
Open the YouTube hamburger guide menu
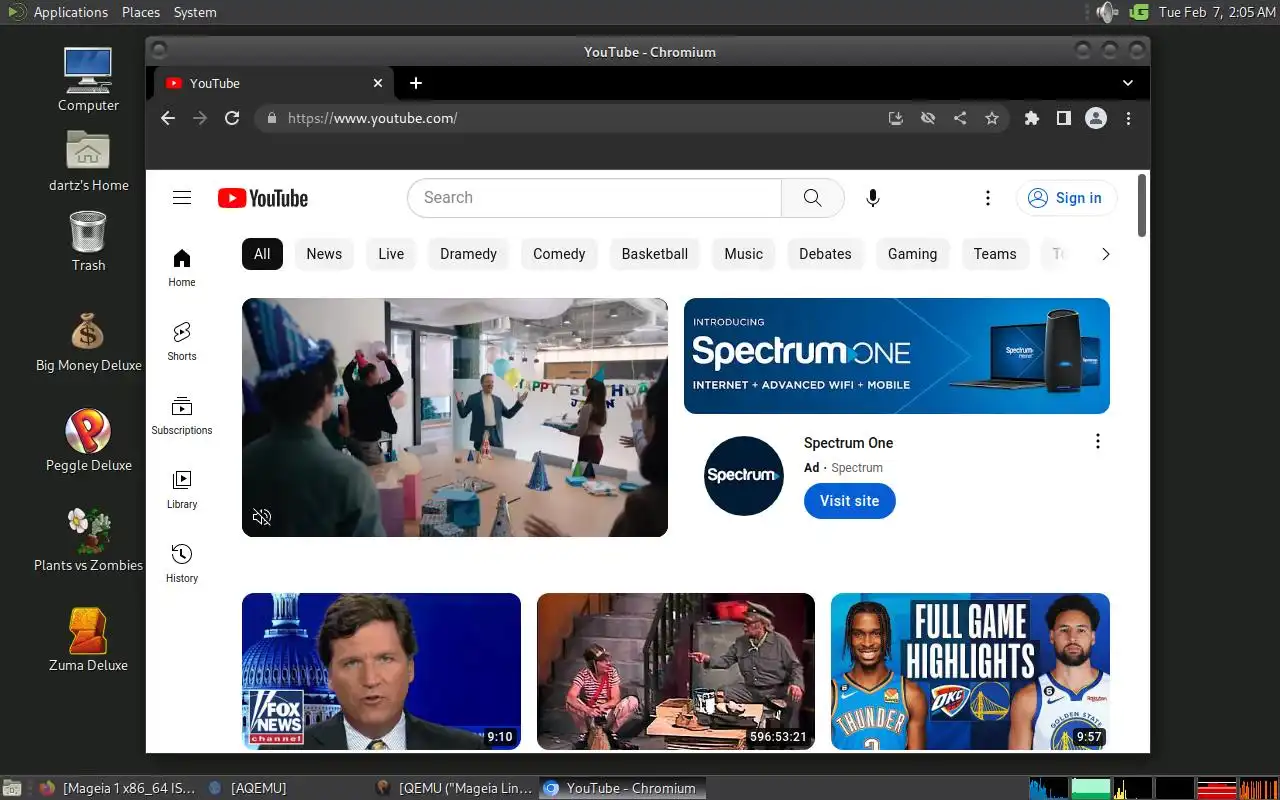[182, 198]
